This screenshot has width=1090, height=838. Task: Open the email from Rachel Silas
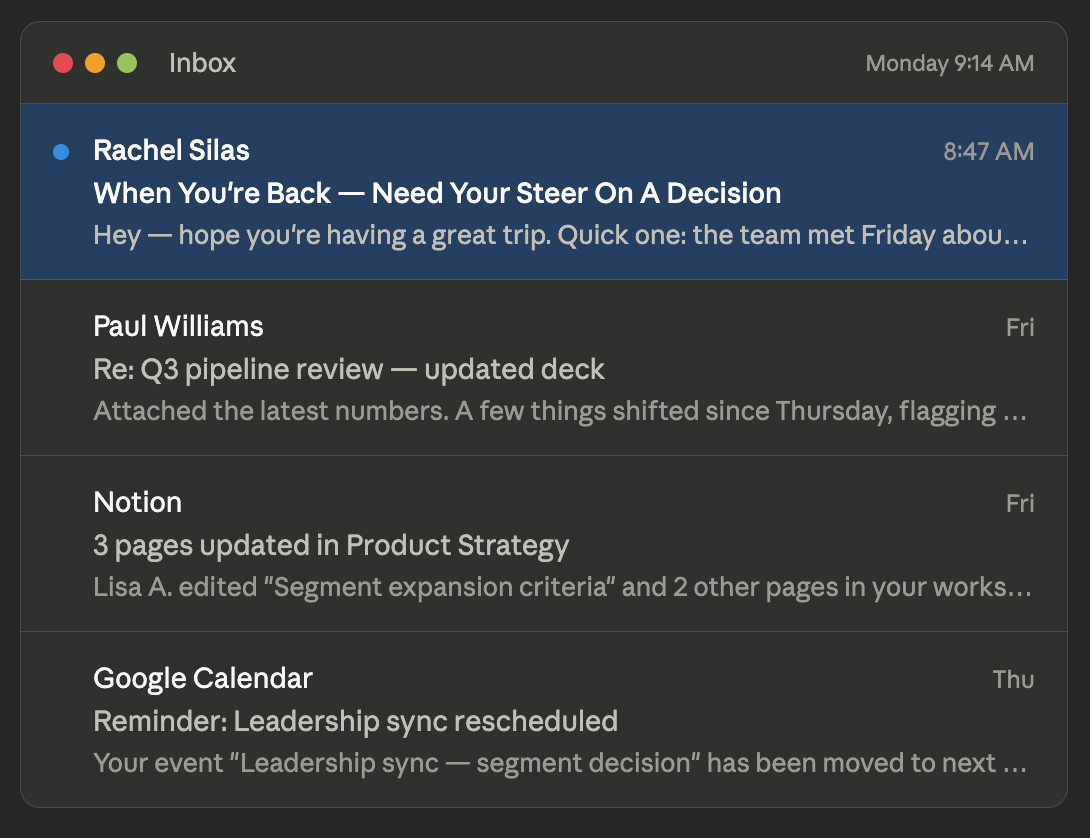(x=171, y=151)
